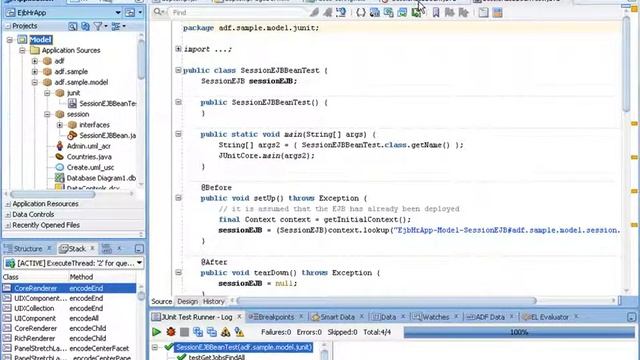
Task: Click the editor search magnifier icon
Action: click(x=158, y=13)
